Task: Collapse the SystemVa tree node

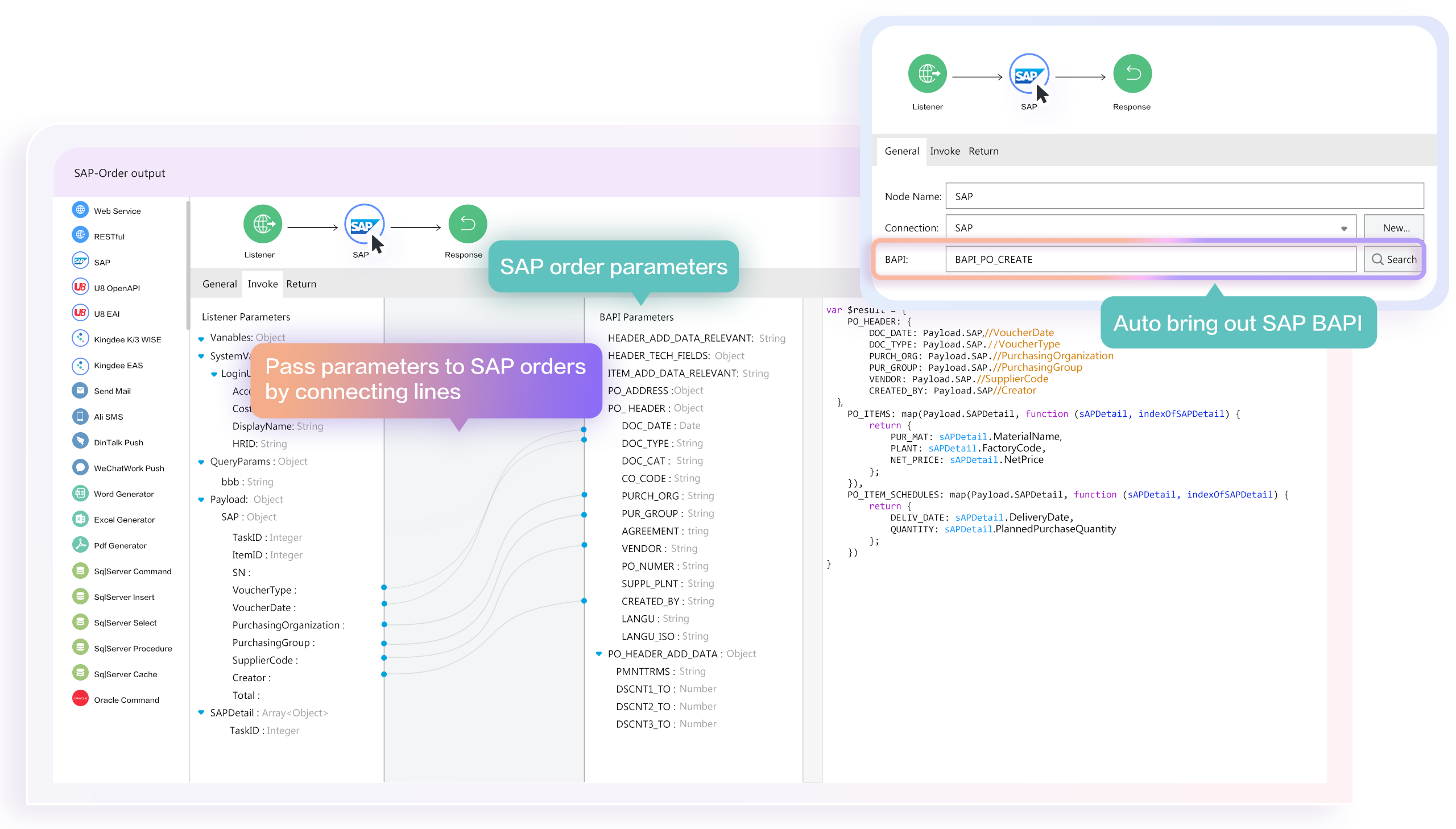Action: point(201,357)
